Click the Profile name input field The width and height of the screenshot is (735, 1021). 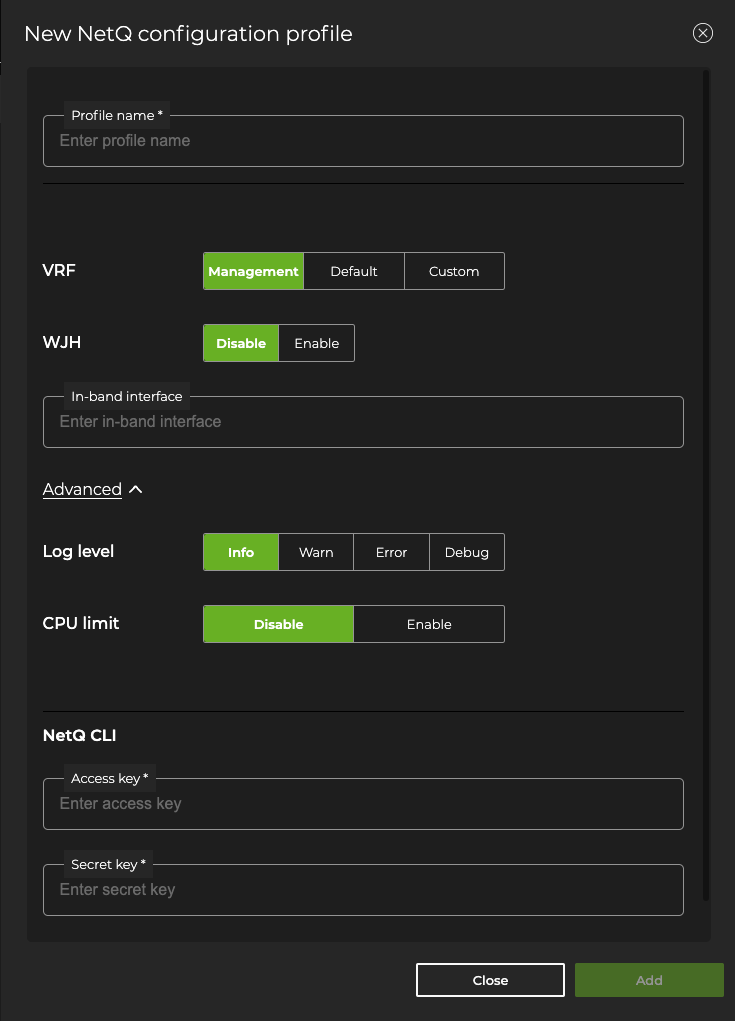coord(363,141)
